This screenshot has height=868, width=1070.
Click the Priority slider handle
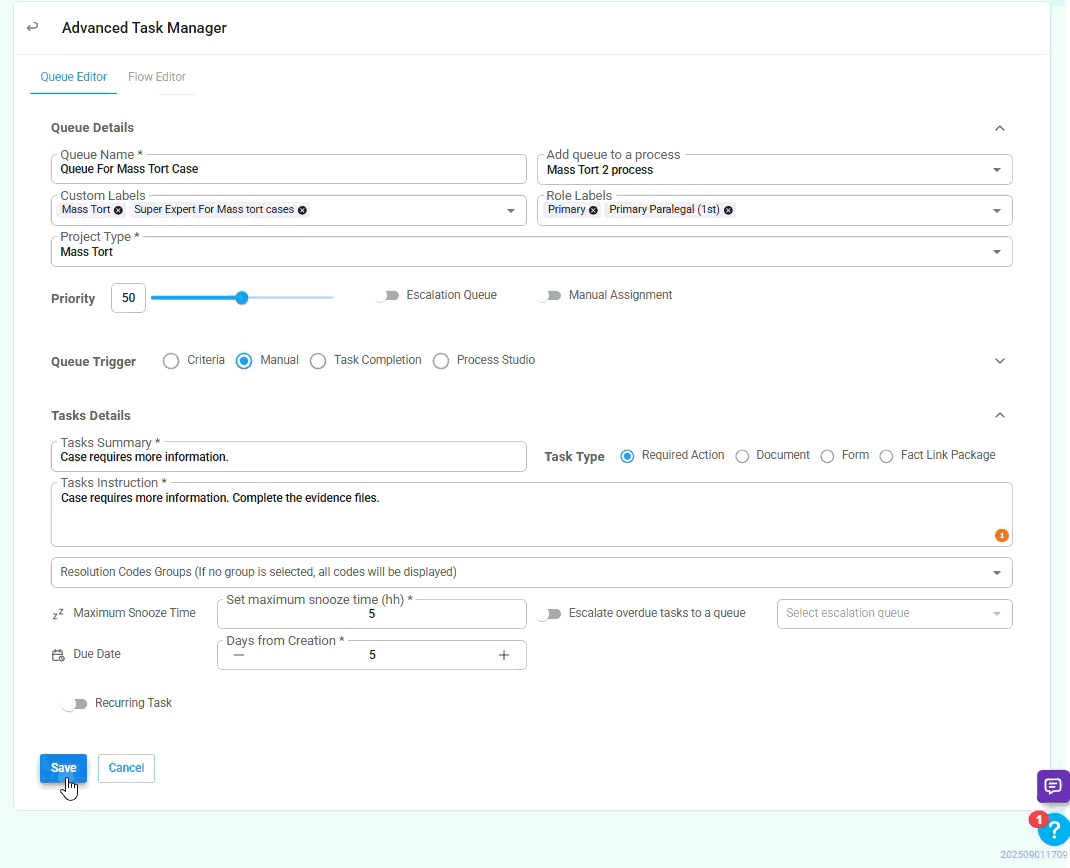242,298
